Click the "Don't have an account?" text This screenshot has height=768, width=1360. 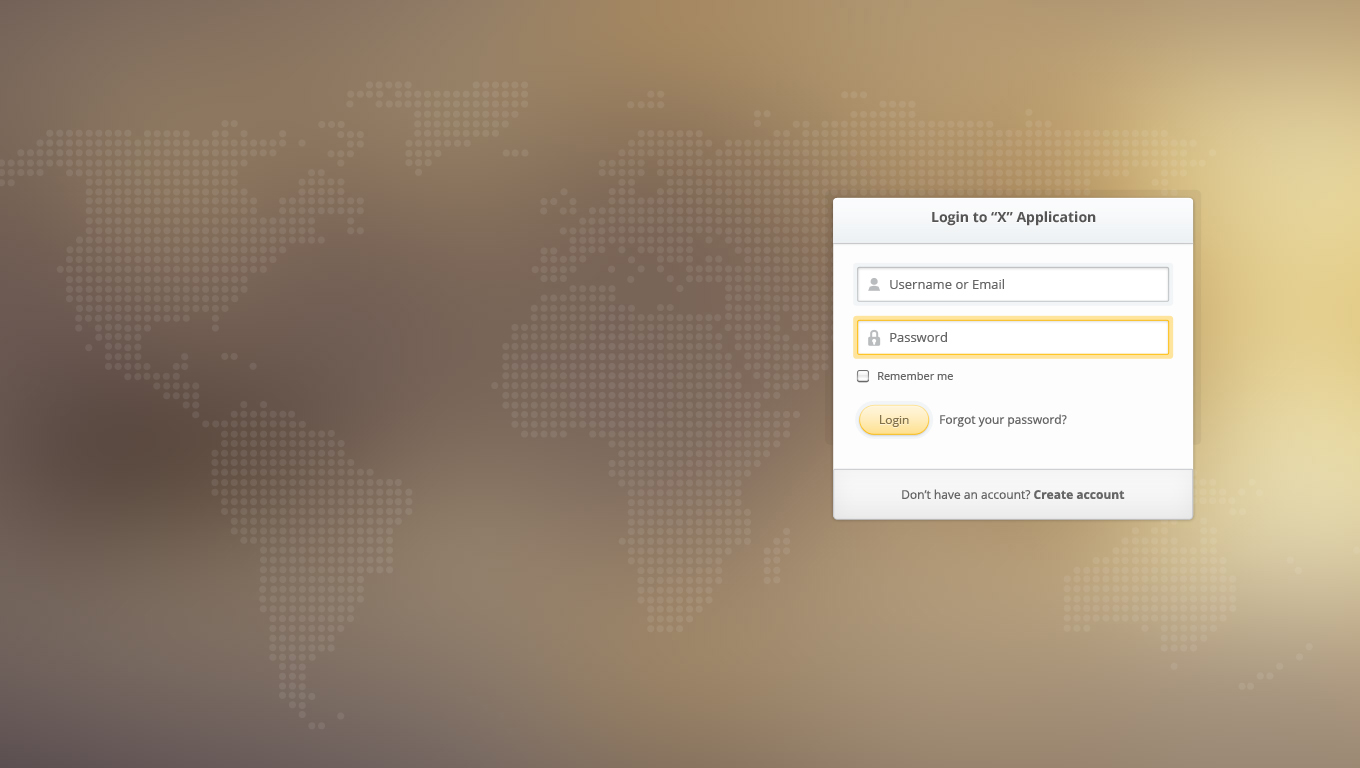click(x=966, y=495)
